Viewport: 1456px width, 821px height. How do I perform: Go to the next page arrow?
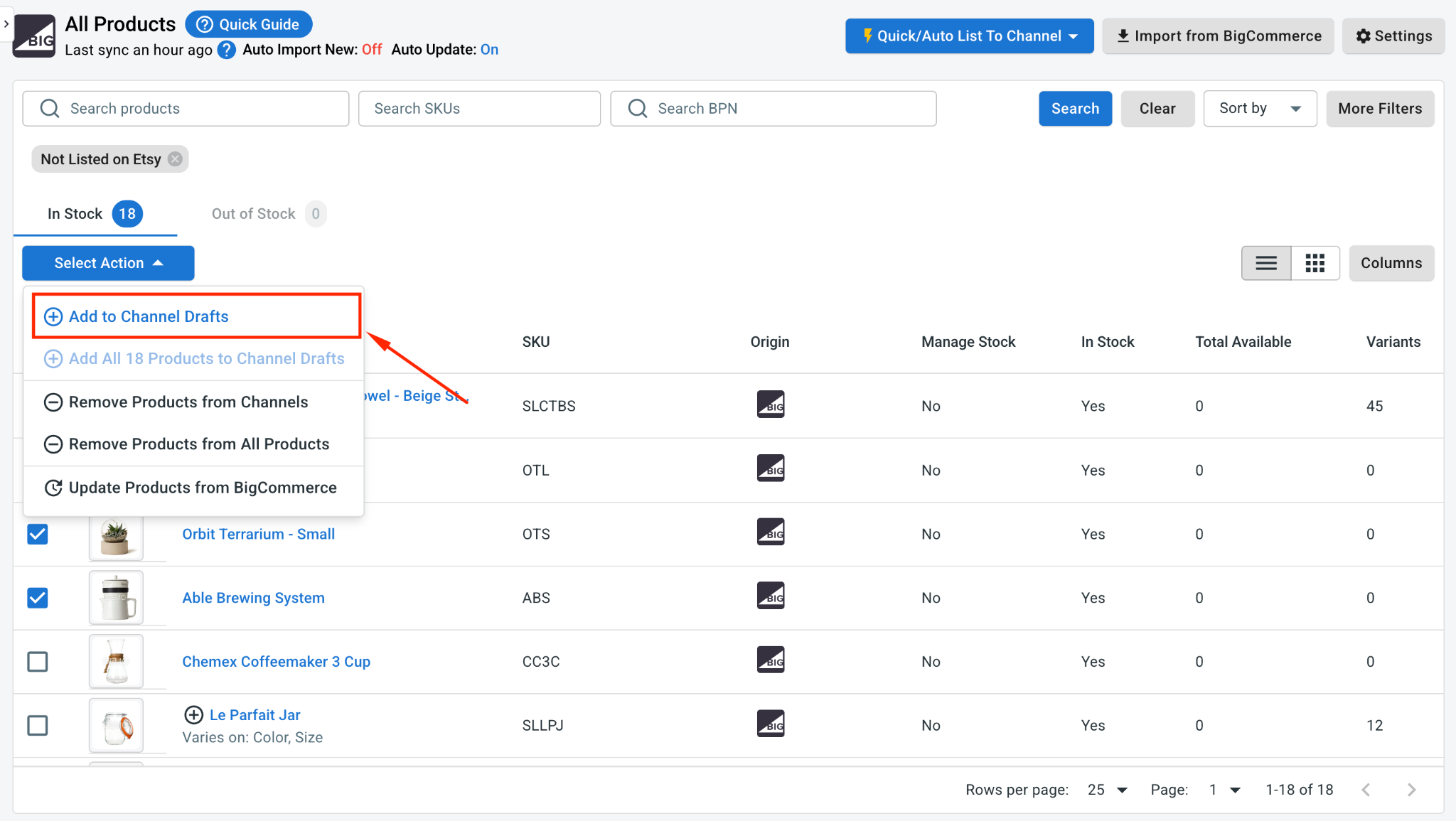pos(1411,790)
